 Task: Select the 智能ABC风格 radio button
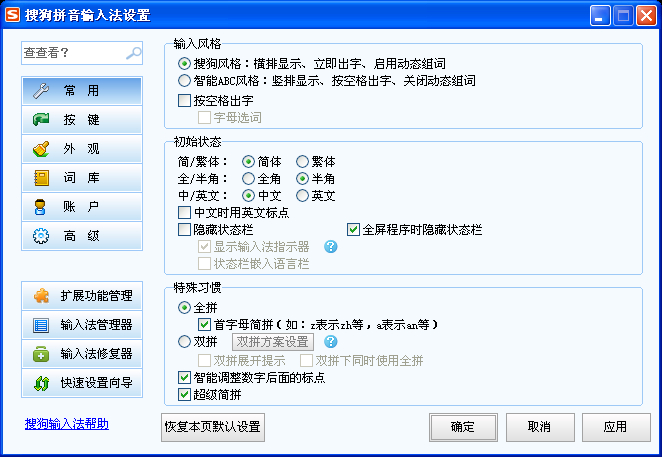(x=184, y=80)
